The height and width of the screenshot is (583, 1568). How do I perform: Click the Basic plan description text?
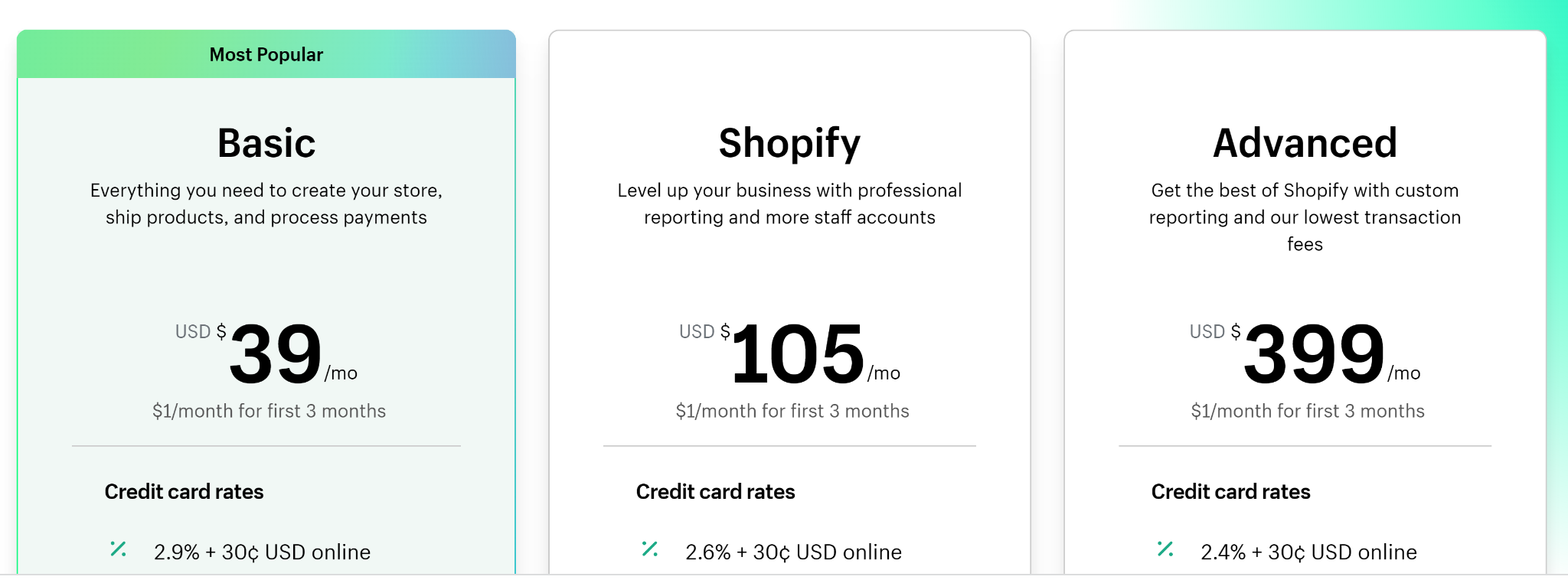(266, 204)
